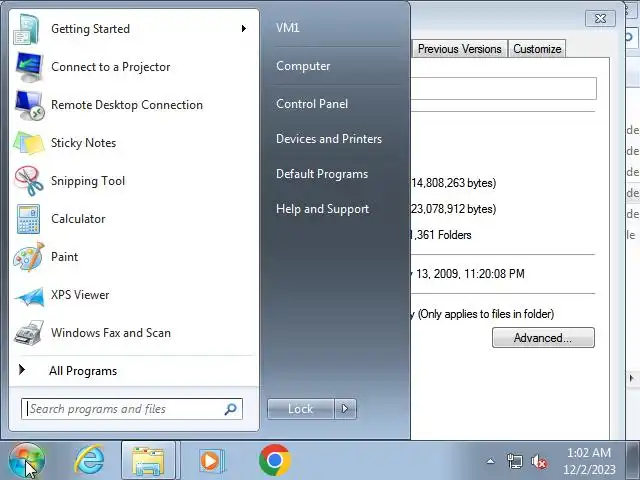The height and width of the screenshot is (480, 640).
Task: Click the '361 Folders' text
Action: [x=444, y=235]
